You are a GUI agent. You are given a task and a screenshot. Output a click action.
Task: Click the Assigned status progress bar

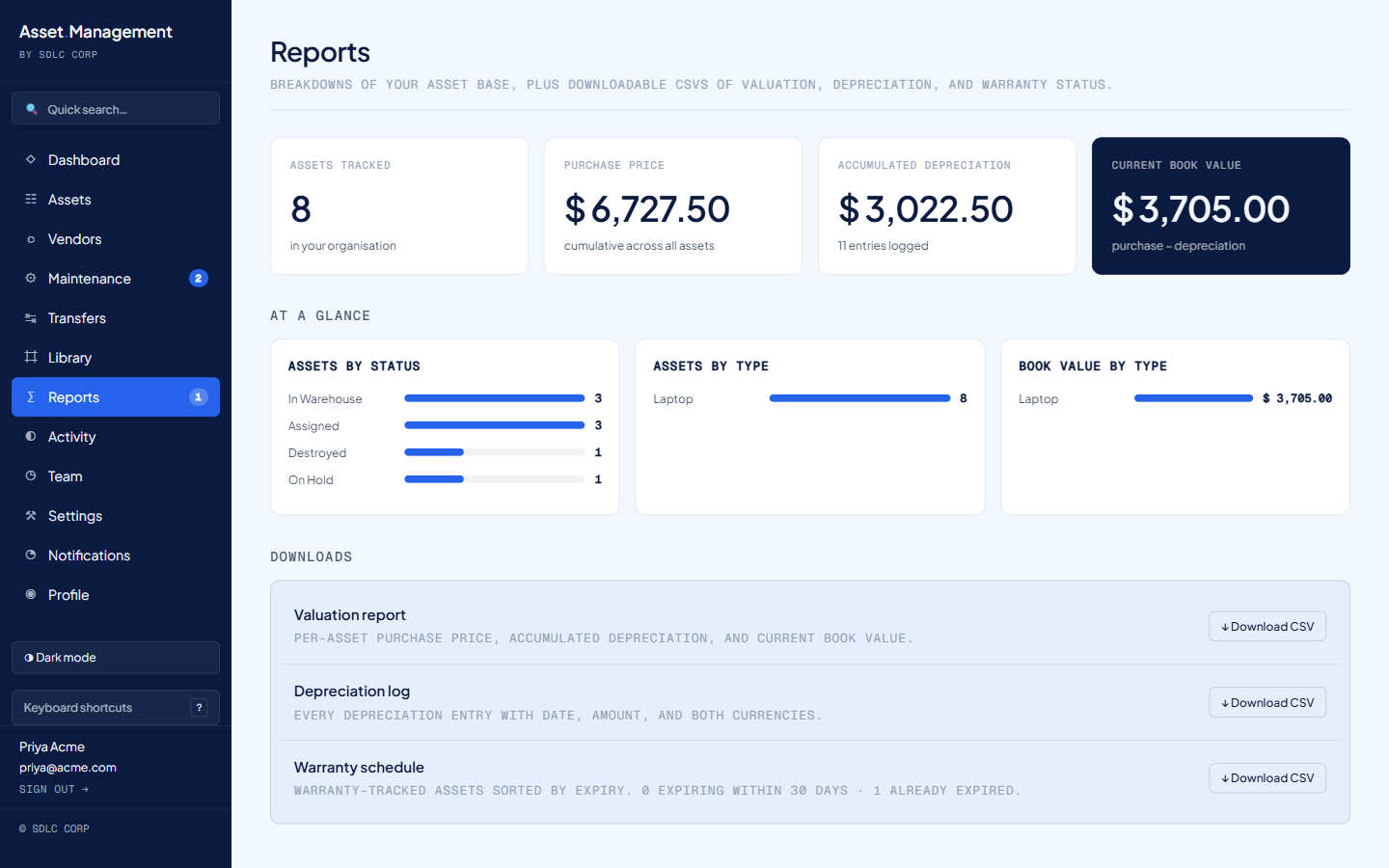(x=494, y=425)
